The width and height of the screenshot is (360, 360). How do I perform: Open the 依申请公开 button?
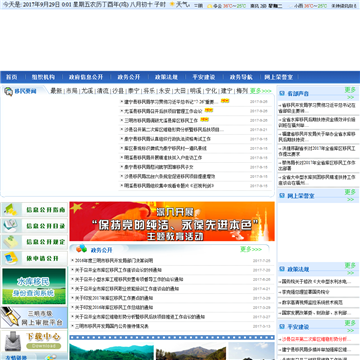point(34,258)
